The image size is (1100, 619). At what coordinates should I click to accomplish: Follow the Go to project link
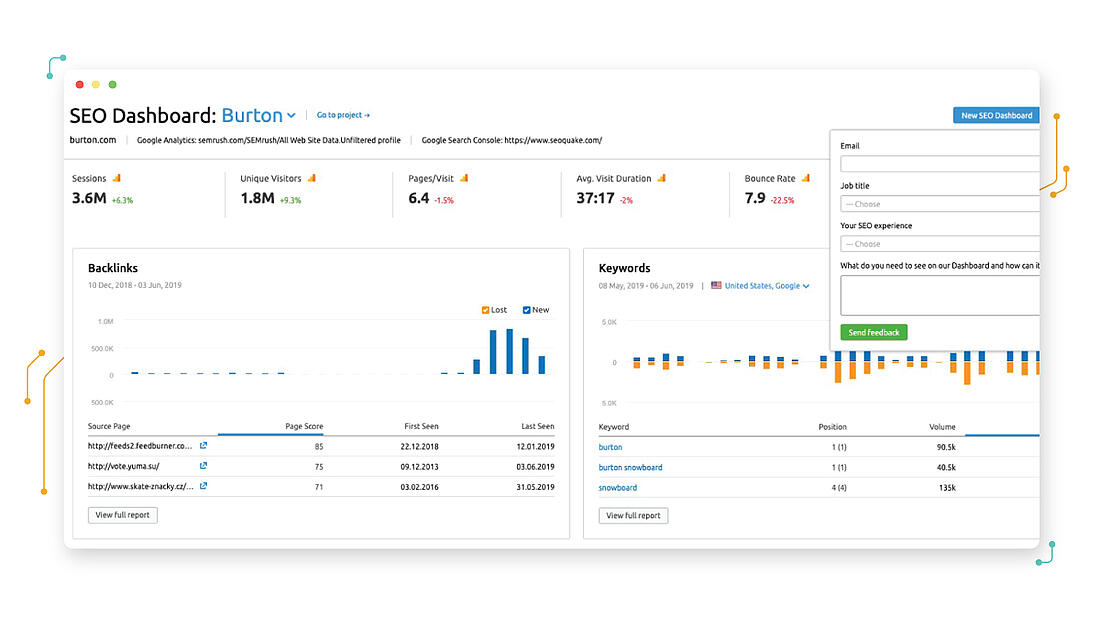(x=343, y=115)
